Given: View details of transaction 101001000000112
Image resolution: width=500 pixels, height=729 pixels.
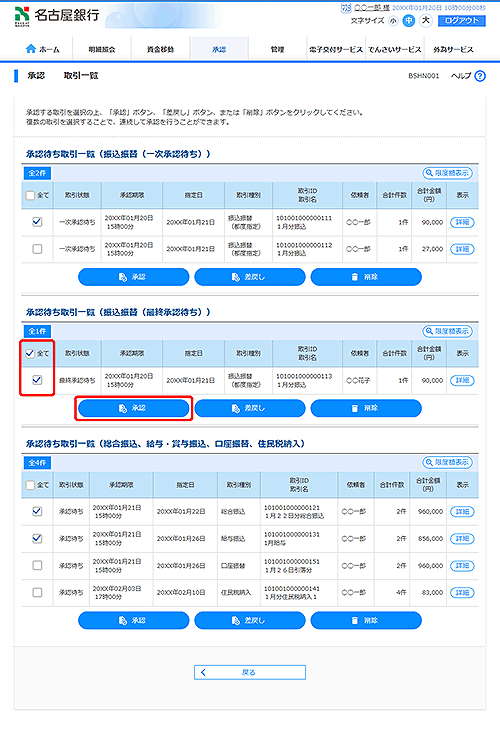Looking at the screenshot, I should click(x=462, y=249).
